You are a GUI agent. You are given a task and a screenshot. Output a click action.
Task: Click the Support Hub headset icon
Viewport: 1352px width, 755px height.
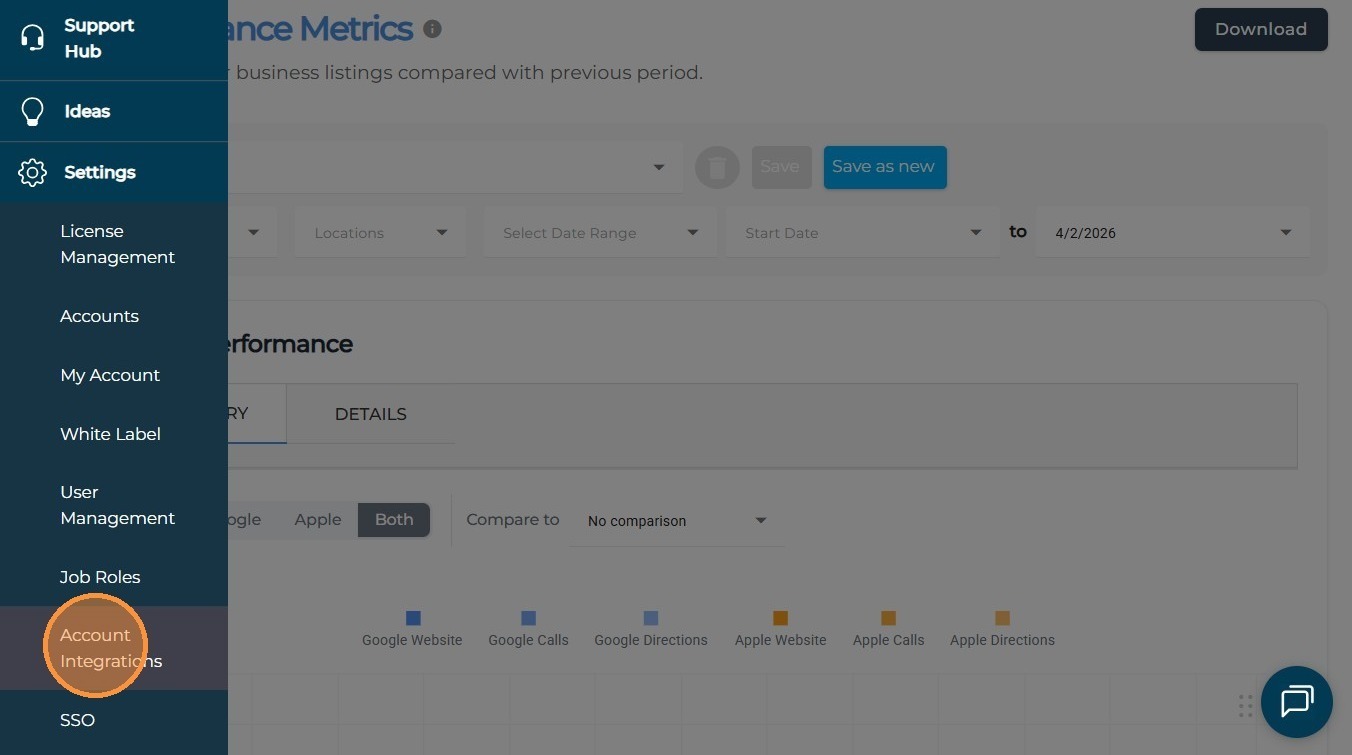(32, 38)
